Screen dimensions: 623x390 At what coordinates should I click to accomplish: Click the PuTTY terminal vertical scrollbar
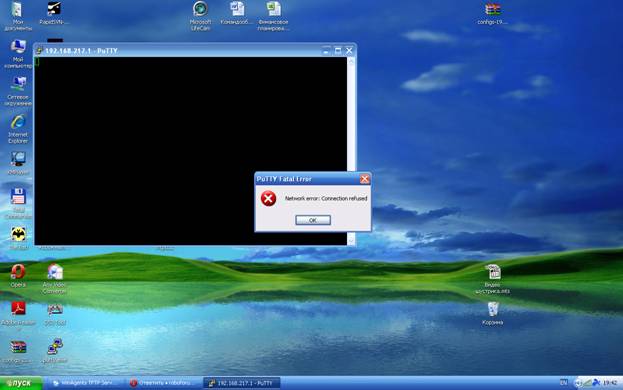[x=351, y=151]
